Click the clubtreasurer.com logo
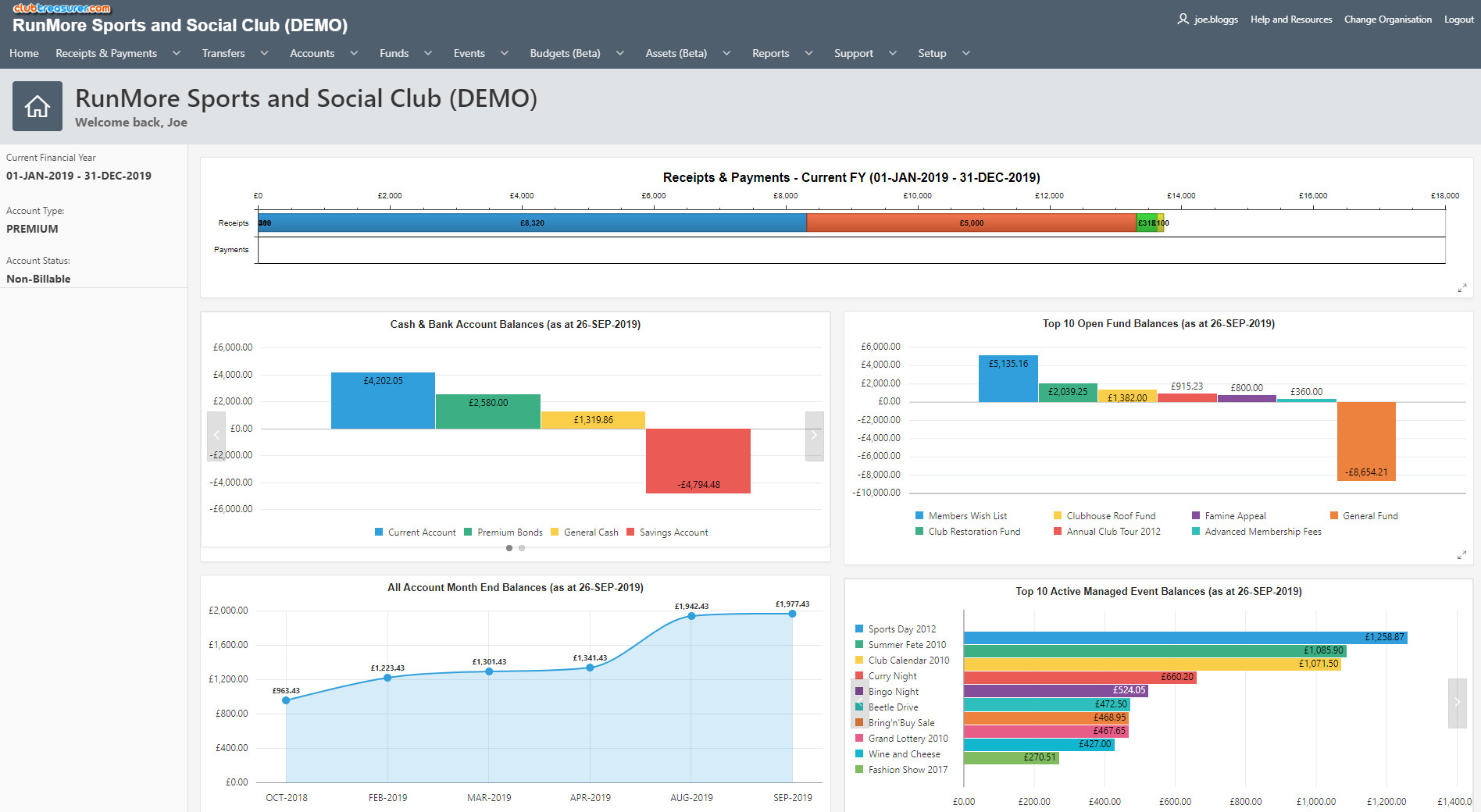 [x=62, y=9]
